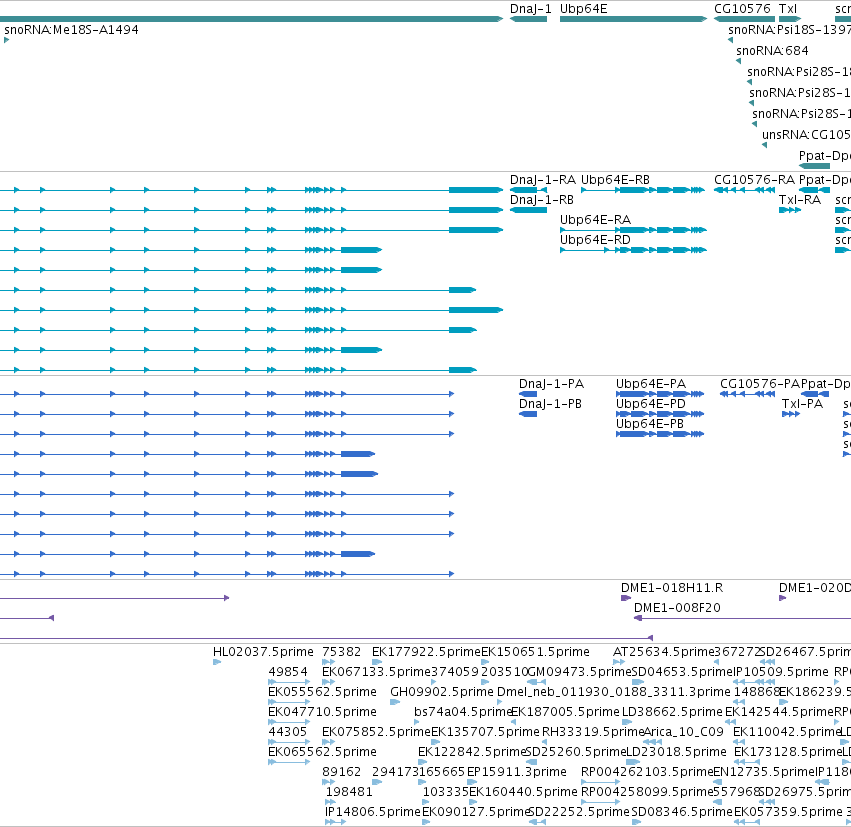Image resolution: width=851 pixels, height=827 pixels.
Task: Open the Ubp64E-PA protein label
Action: coord(651,384)
